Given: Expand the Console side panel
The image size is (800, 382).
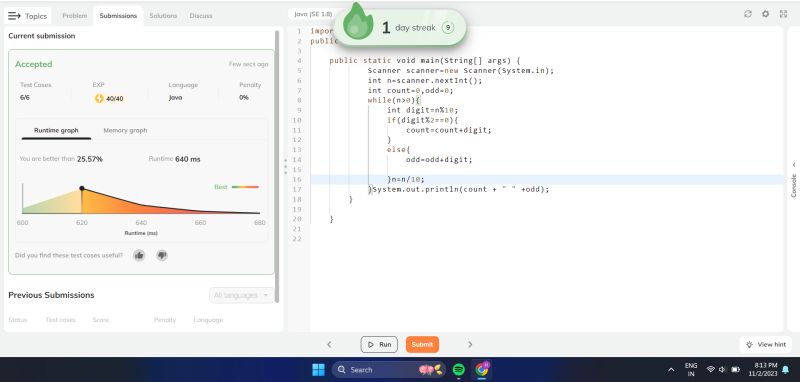Looking at the screenshot, I should point(793,179).
